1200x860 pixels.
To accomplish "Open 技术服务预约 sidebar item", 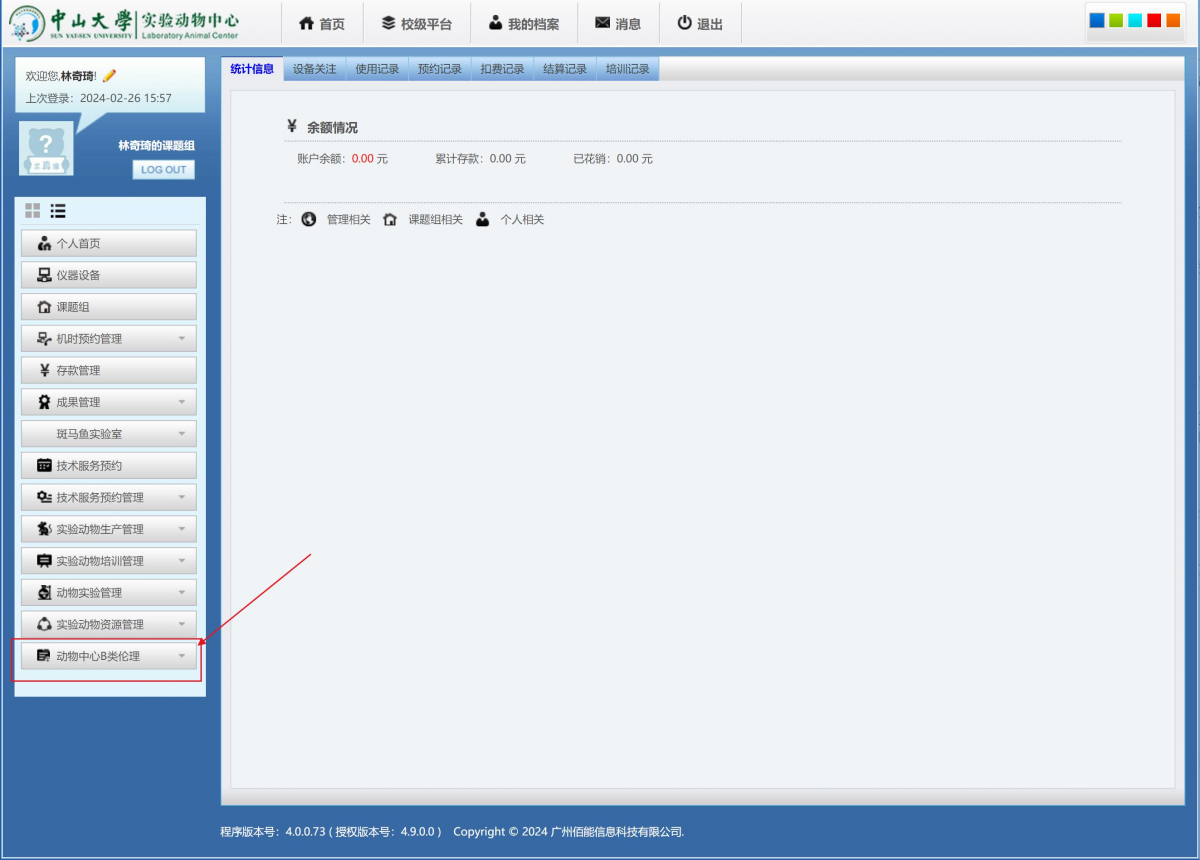I will [x=108, y=466].
